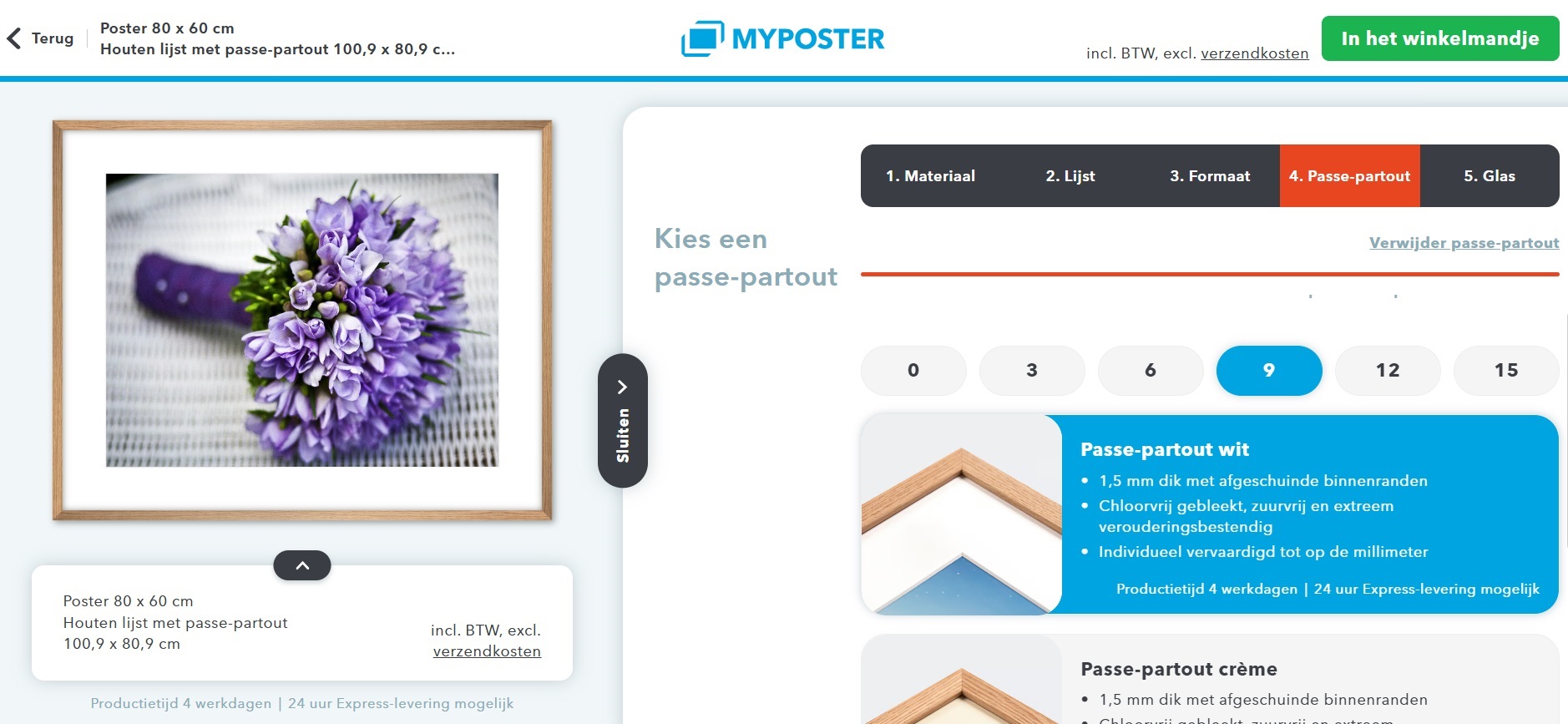The image size is (1568, 724).
Task: Open the 1. Materiaal step tab
Action: coord(930,176)
